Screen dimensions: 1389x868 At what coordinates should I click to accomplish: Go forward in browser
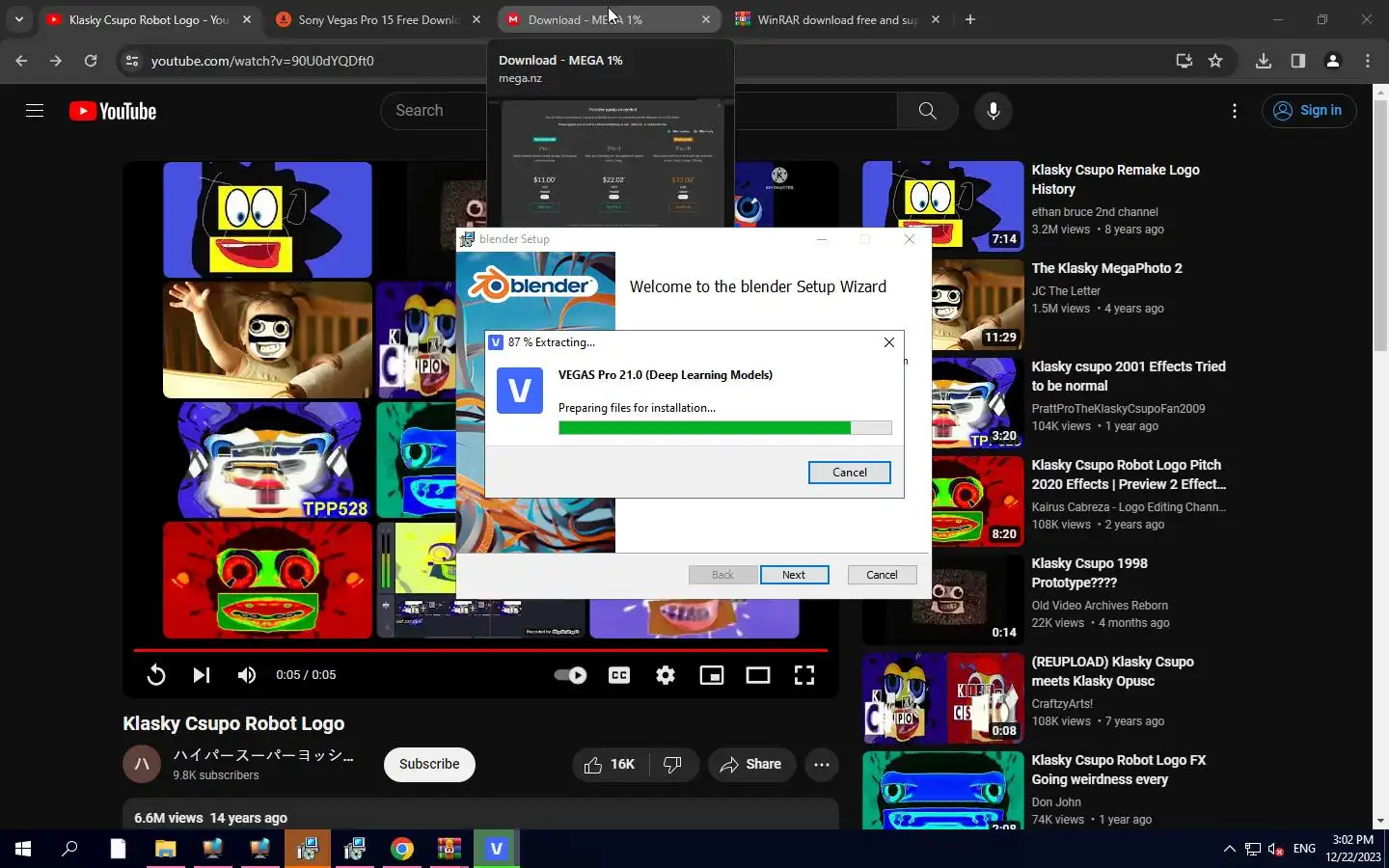tap(56, 61)
